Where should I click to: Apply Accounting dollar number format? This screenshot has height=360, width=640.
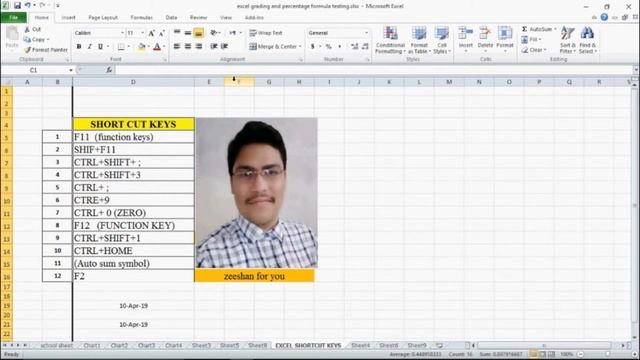313,47
